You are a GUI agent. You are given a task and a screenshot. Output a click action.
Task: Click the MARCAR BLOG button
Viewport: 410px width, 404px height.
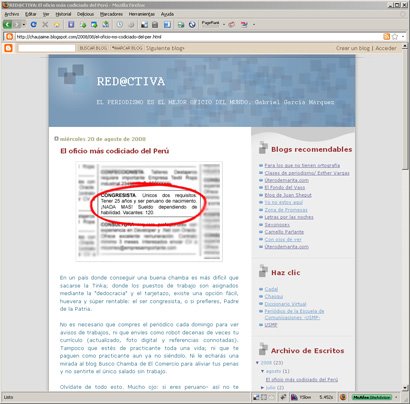(127, 48)
